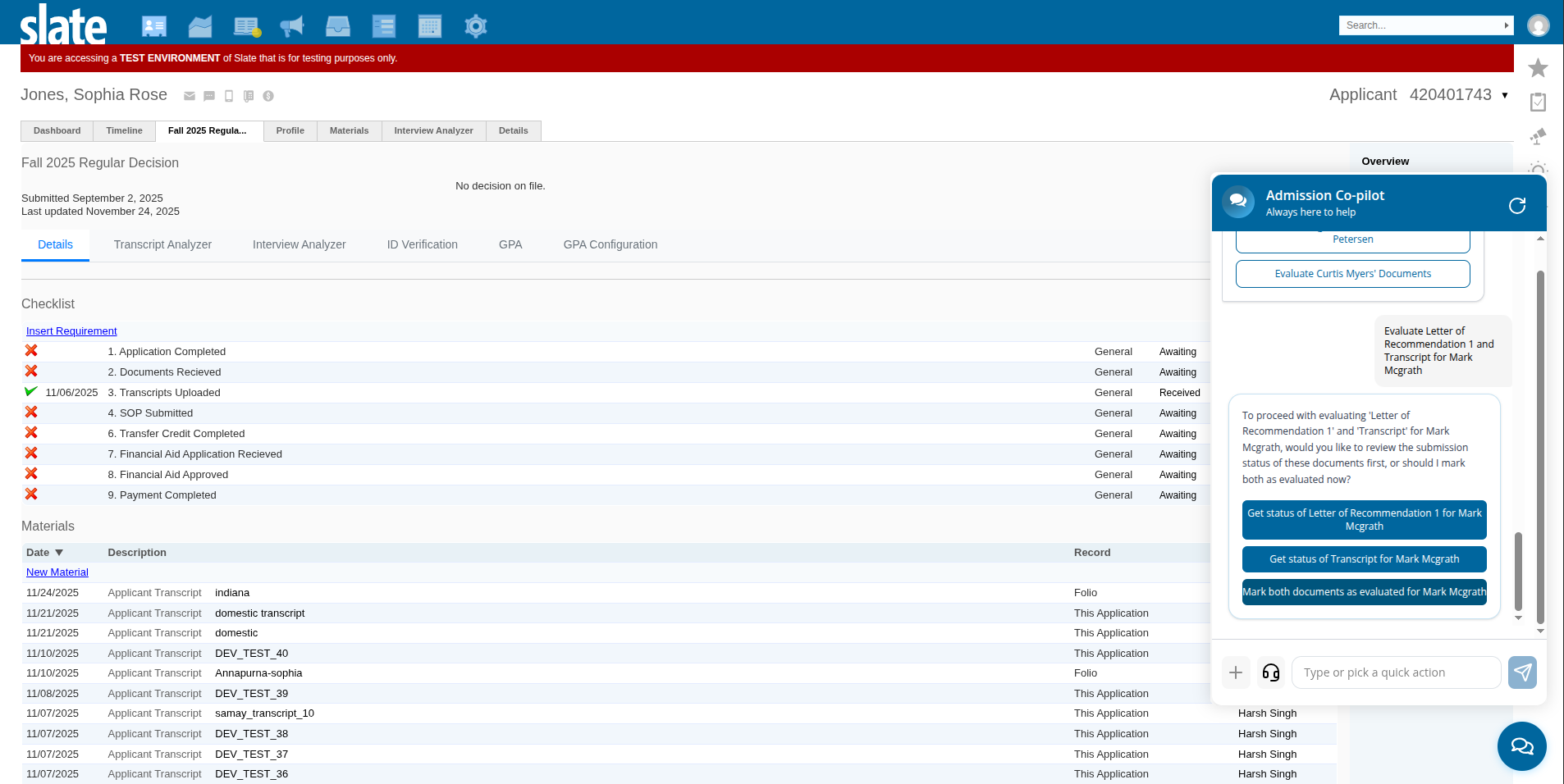Click the email envelope icon beside applicant name
Image resolution: width=1564 pixels, height=784 pixels.
click(190, 96)
